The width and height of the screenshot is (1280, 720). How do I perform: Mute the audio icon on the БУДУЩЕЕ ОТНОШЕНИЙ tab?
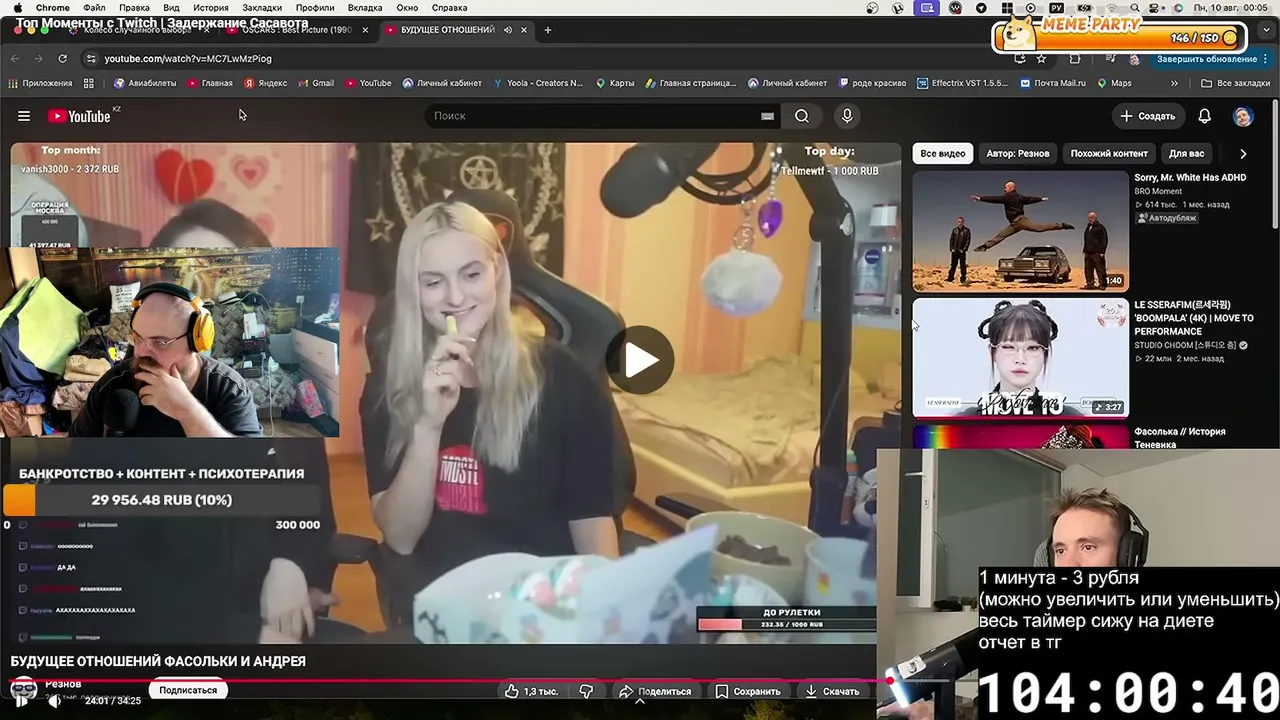click(508, 30)
